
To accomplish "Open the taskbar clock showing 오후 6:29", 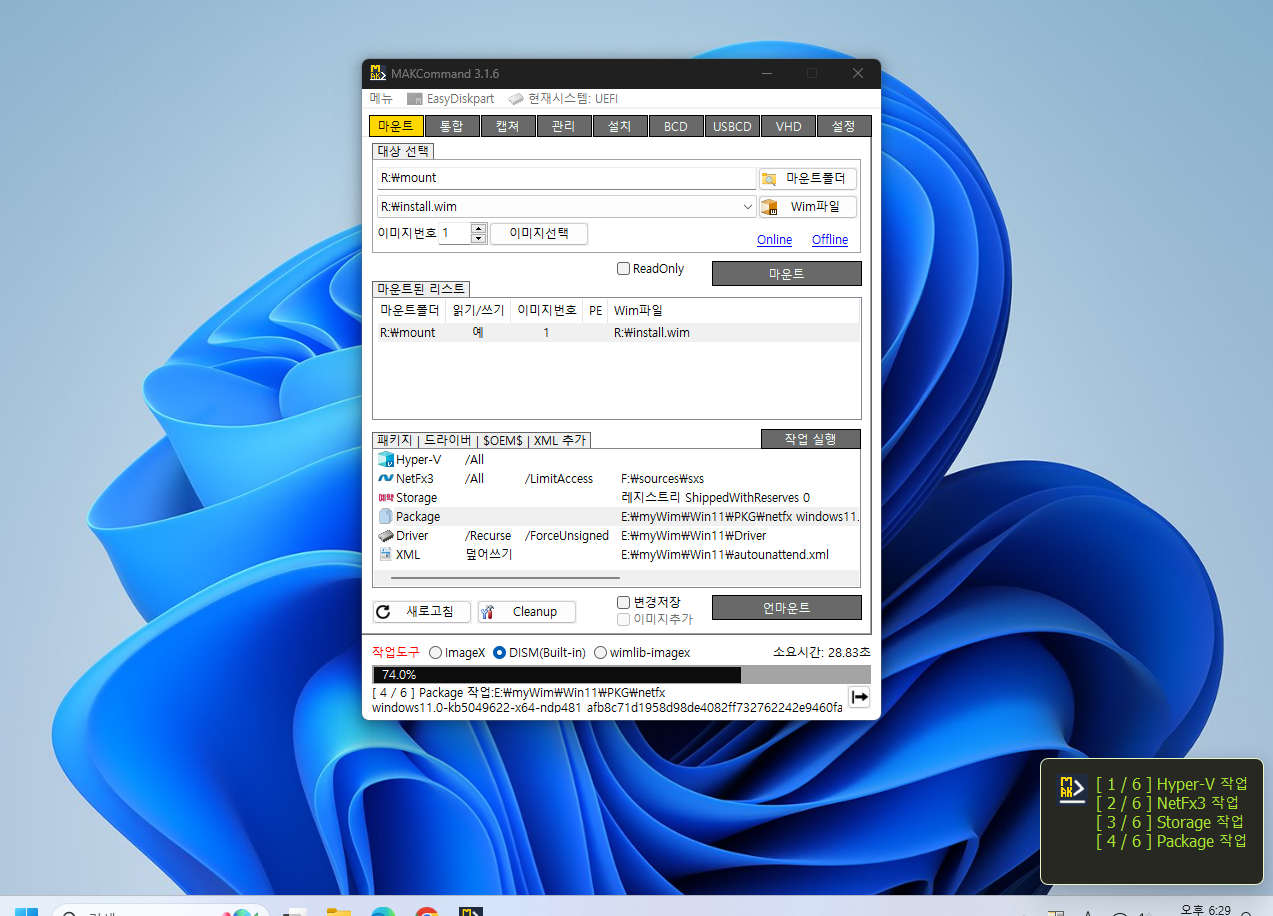I will point(1205,910).
